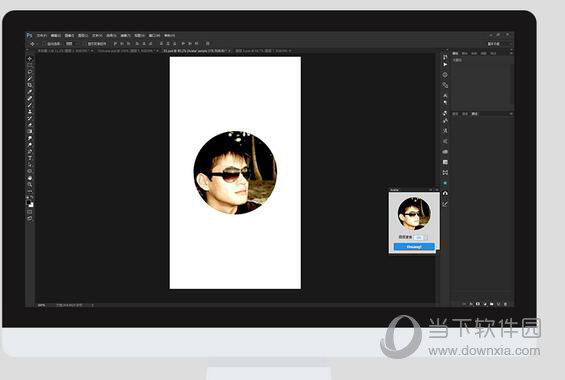
Task: Select the Crop tool
Action: coord(30,85)
